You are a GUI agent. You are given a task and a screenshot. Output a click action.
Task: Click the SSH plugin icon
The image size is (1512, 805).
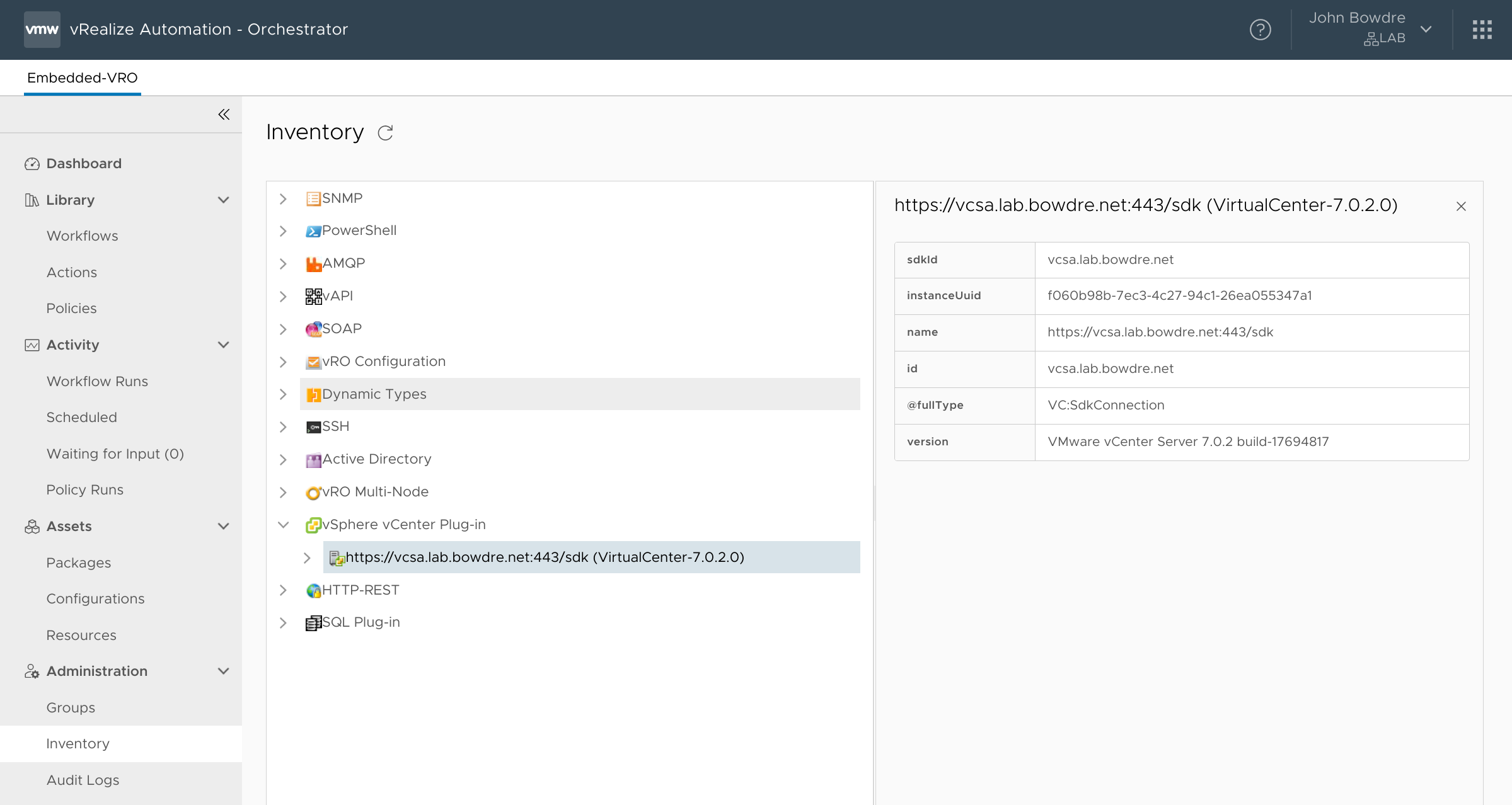click(313, 426)
